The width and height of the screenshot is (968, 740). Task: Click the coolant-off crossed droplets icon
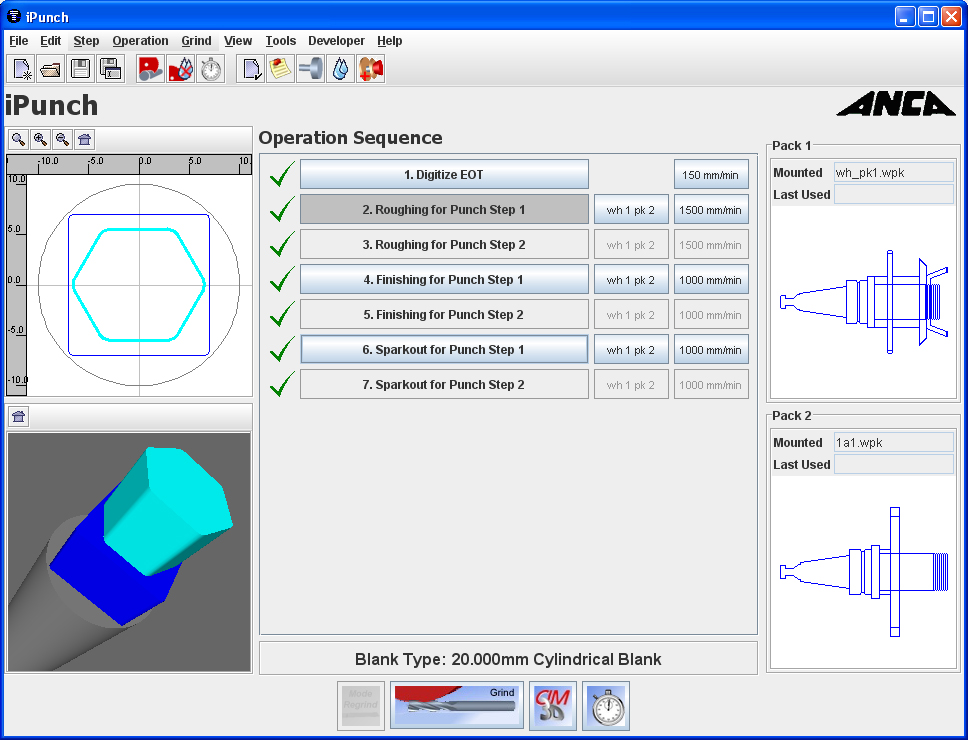[x=180, y=69]
